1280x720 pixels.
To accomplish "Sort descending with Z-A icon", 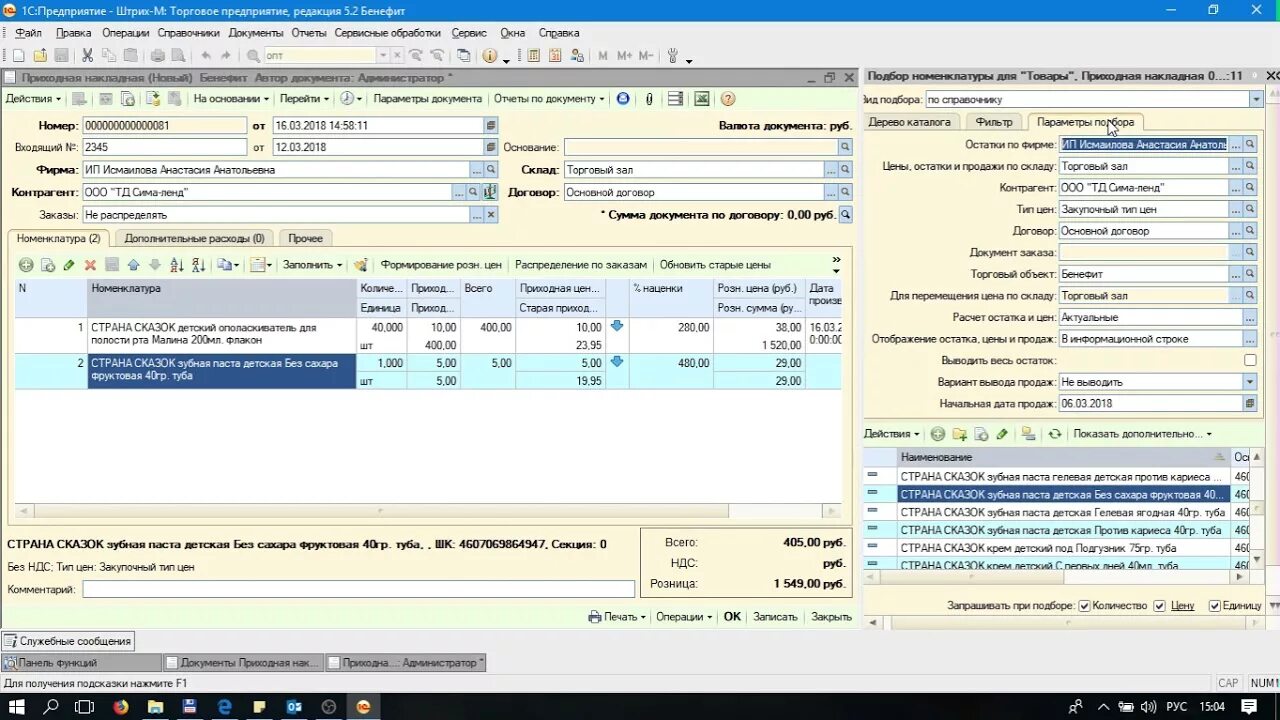I will coord(198,265).
